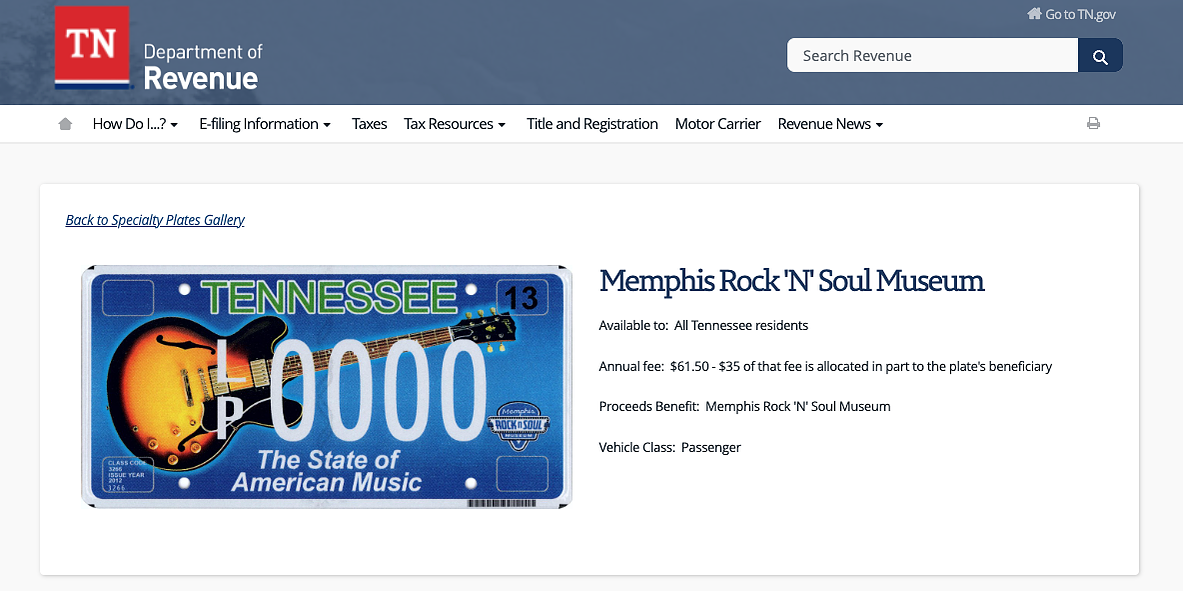Viewport: 1183px width, 591px height.
Task: Click the barcode at plate bottom
Action: pos(502,503)
